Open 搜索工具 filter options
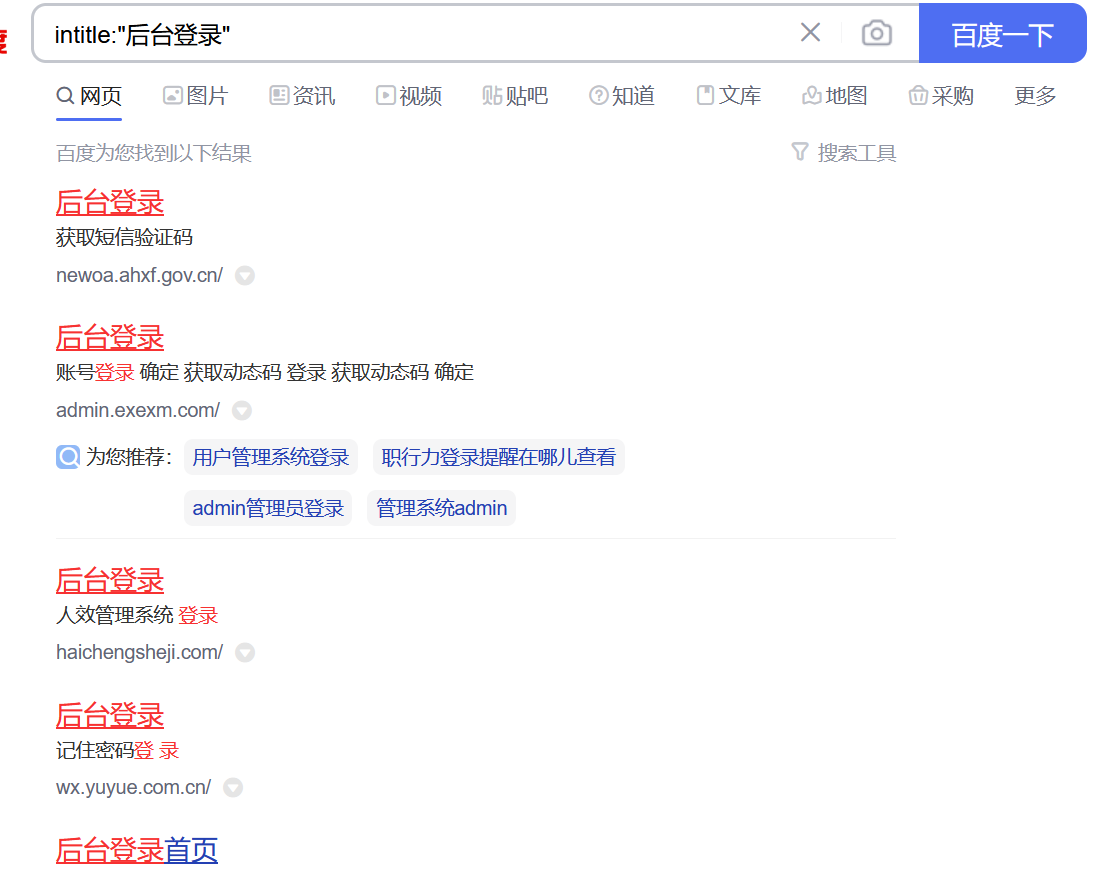This screenshot has height=875, width=1113. click(844, 153)
